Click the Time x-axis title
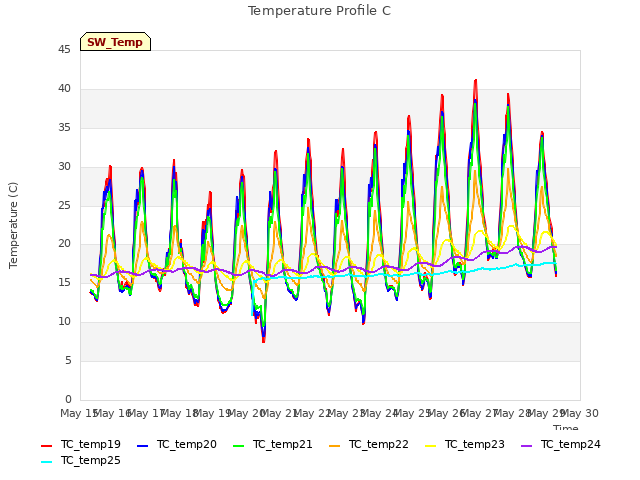640x480 pixels. (566, 427)
